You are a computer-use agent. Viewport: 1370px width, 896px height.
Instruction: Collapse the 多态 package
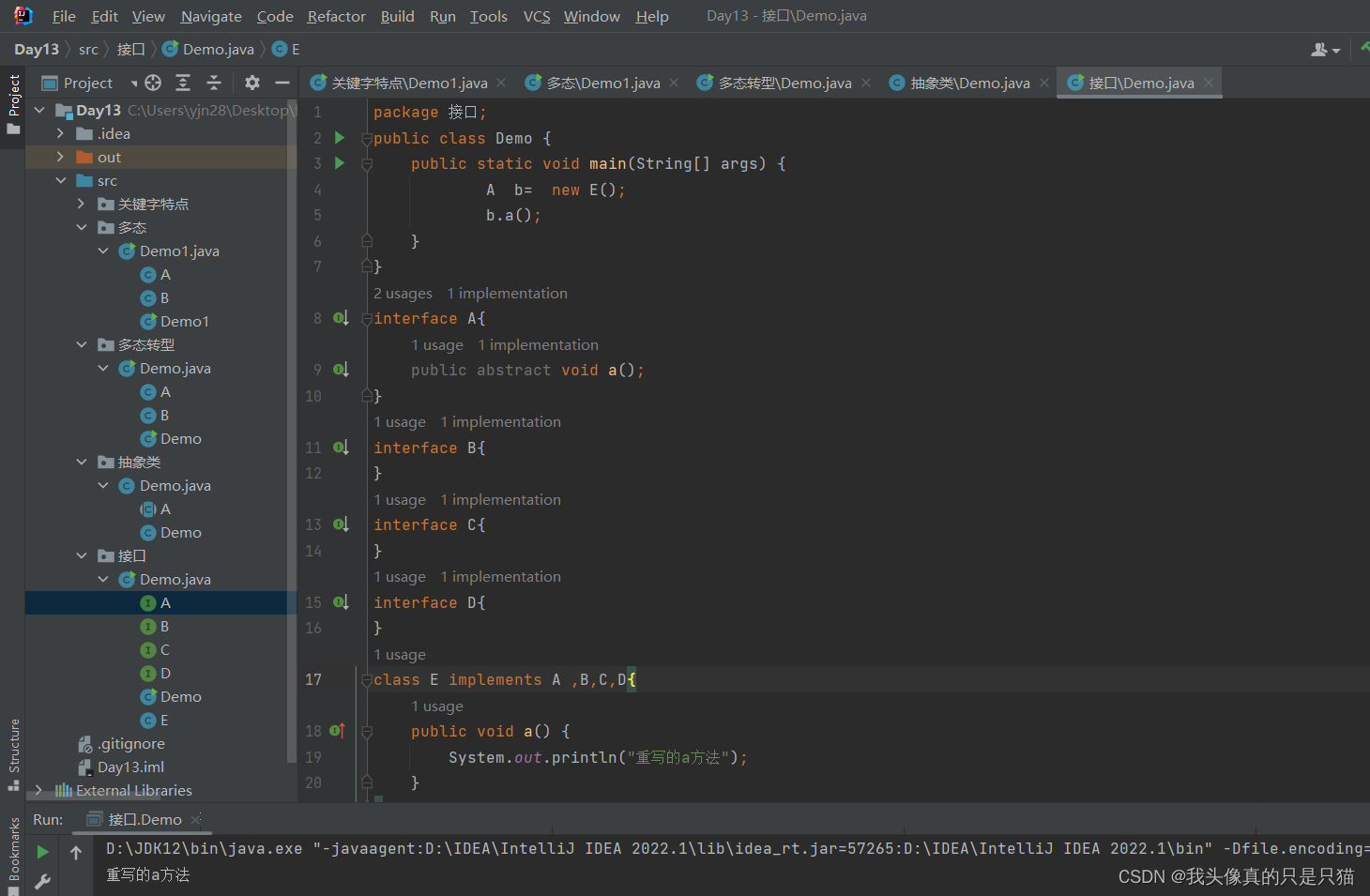tap(81, 227)
